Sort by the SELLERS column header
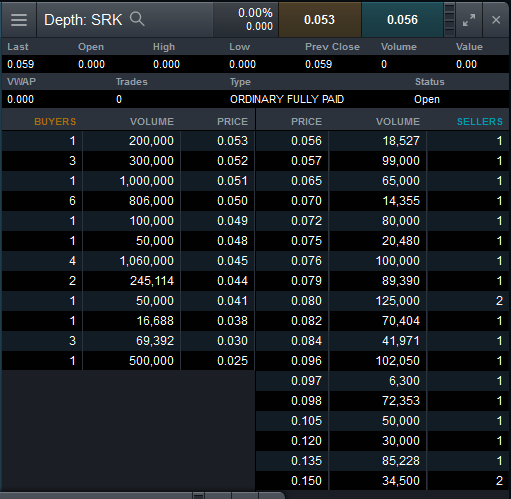This screenshot has height=499, width=511. tap(480, 122)
